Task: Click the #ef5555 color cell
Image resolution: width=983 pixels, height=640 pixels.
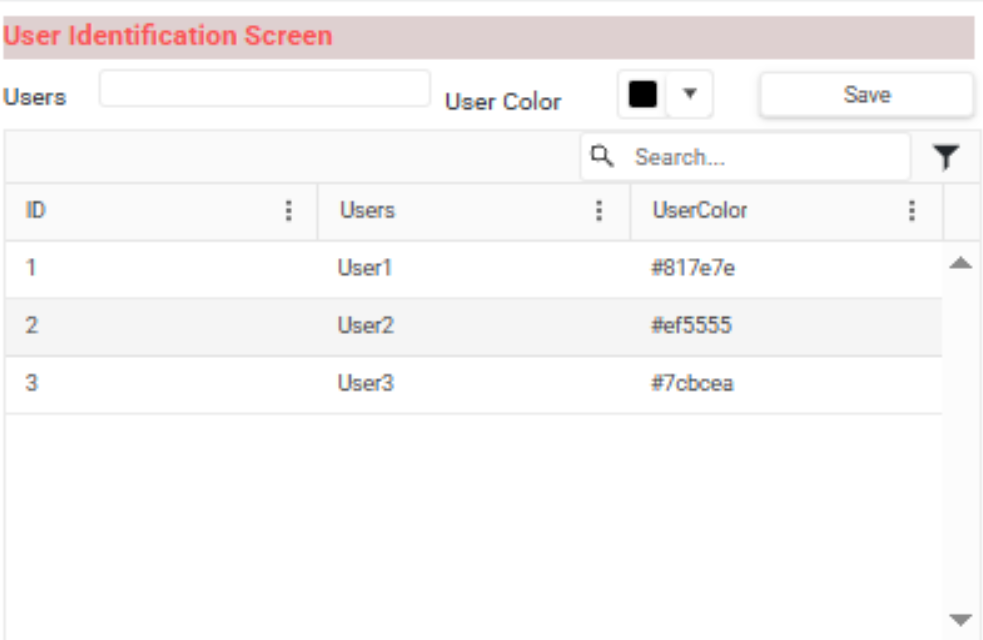Action: [x=691, y=325]
